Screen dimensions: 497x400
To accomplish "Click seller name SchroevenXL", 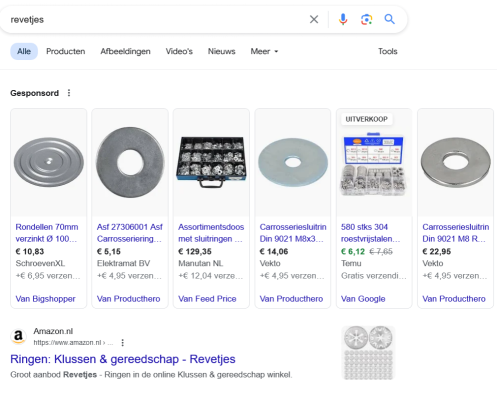I will click(40, 263).
